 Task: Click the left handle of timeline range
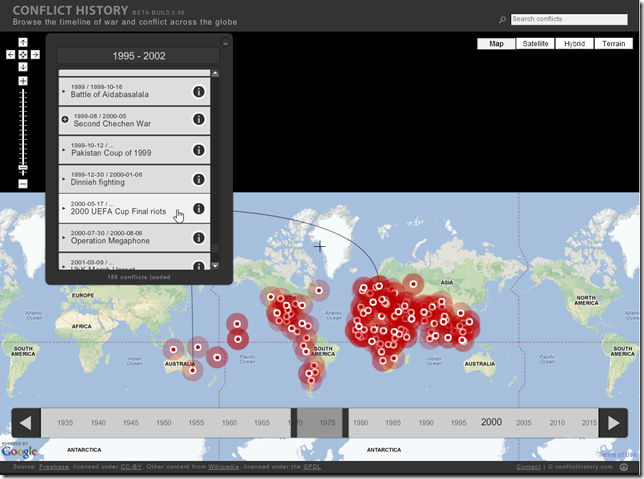coord(294,423)
